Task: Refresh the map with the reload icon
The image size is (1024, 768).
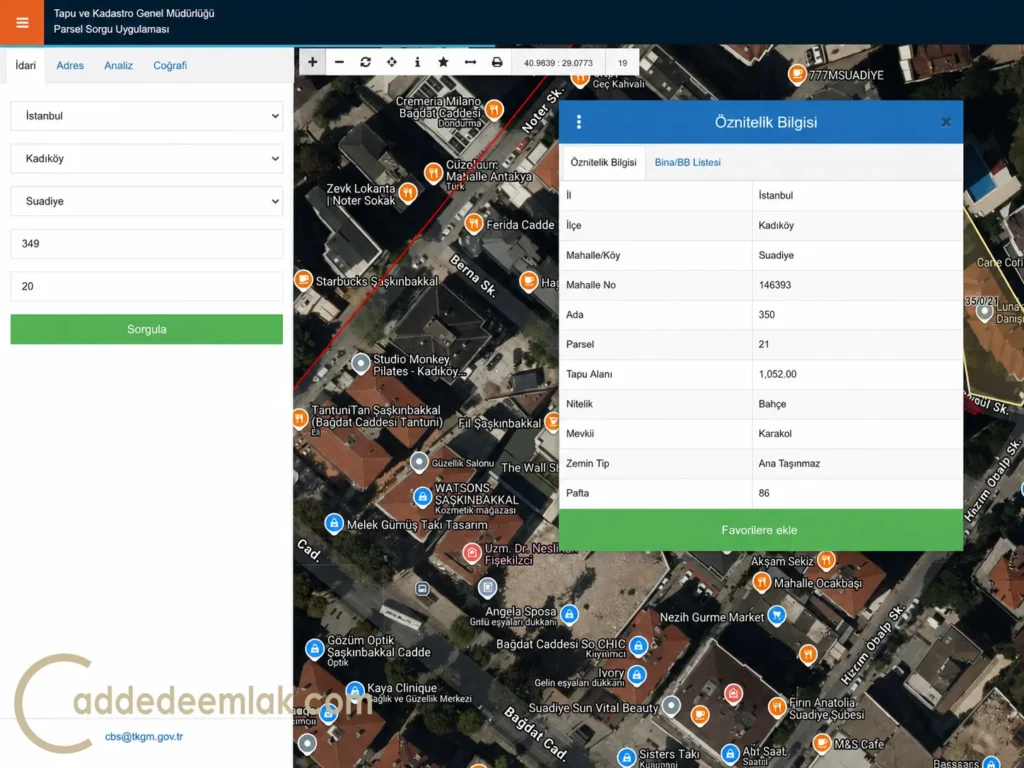Action: coord(365,62)
